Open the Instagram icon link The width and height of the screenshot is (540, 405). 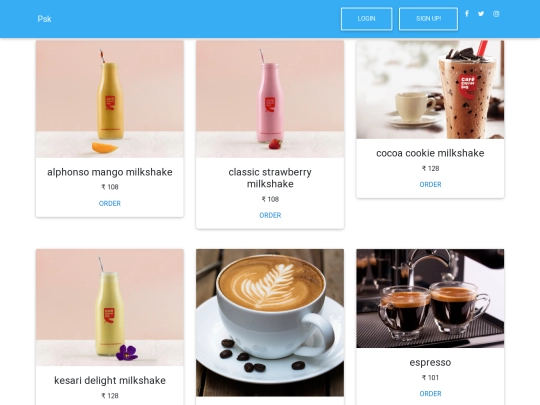click(x=496, y=14)
